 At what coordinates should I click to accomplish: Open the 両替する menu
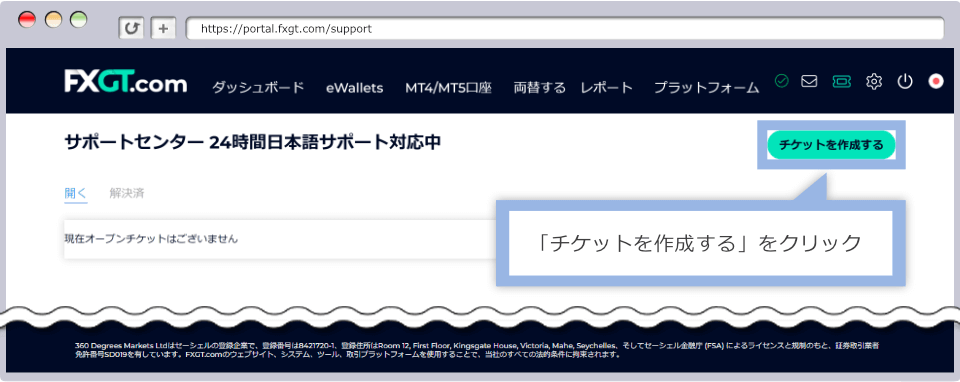tap(539, 88)
